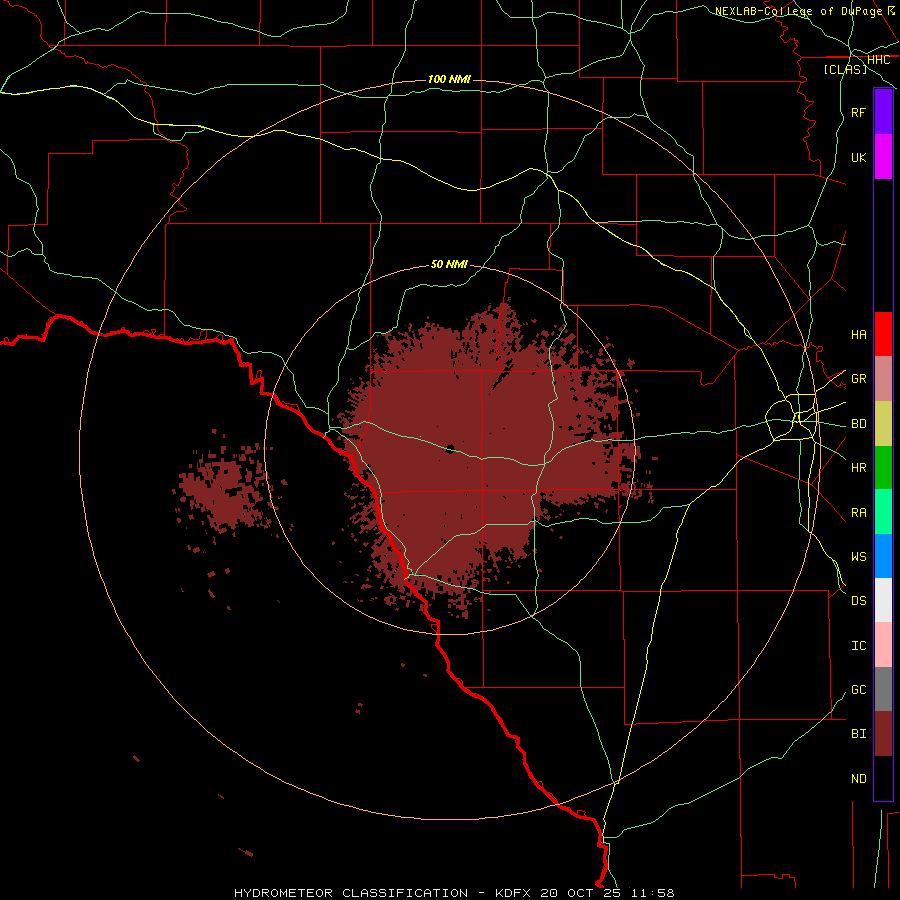Click the 'HHC' product code text
The image size is (900, 900).
[878, 60]
